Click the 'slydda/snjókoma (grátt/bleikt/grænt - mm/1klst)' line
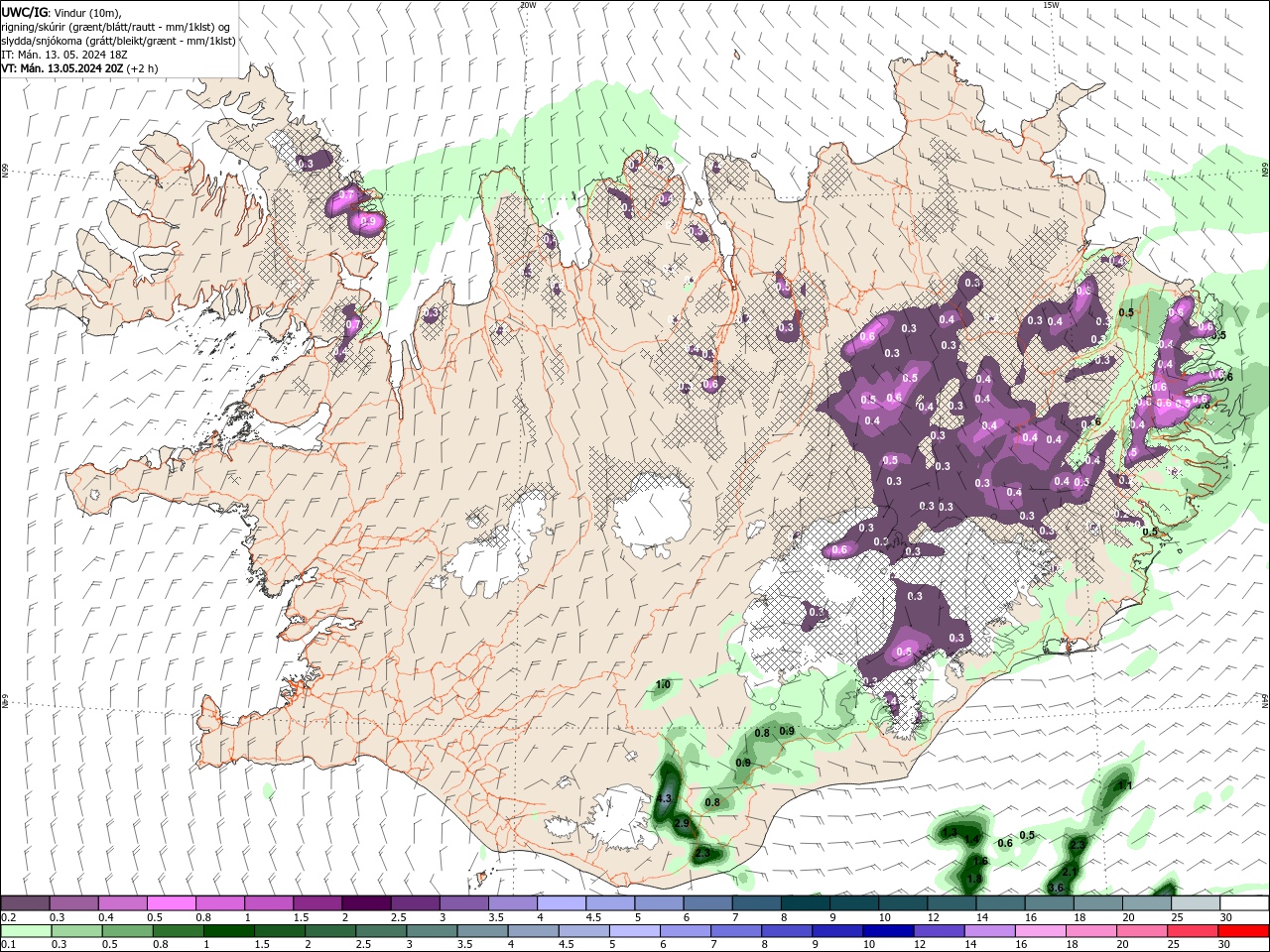1270x952 pixels. click(x=118, y=41)
